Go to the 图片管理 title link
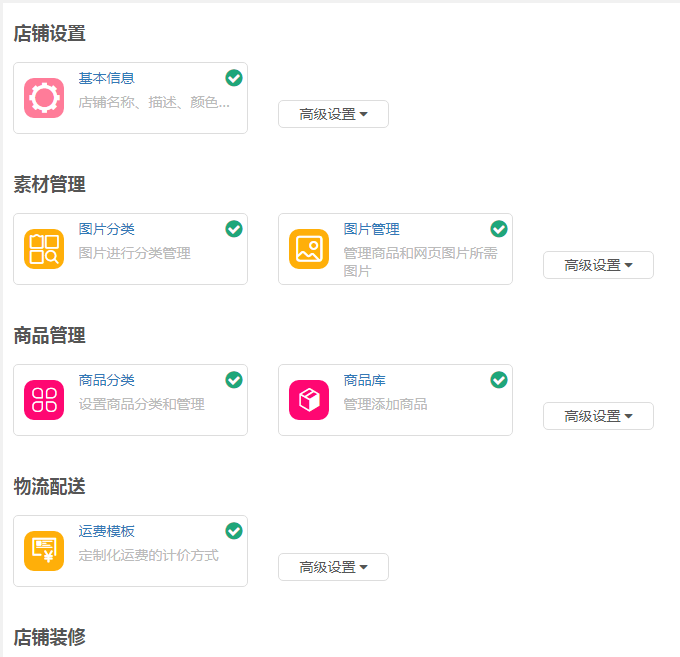The height and width of the screenshot is (657, 680). click(372, 229)
